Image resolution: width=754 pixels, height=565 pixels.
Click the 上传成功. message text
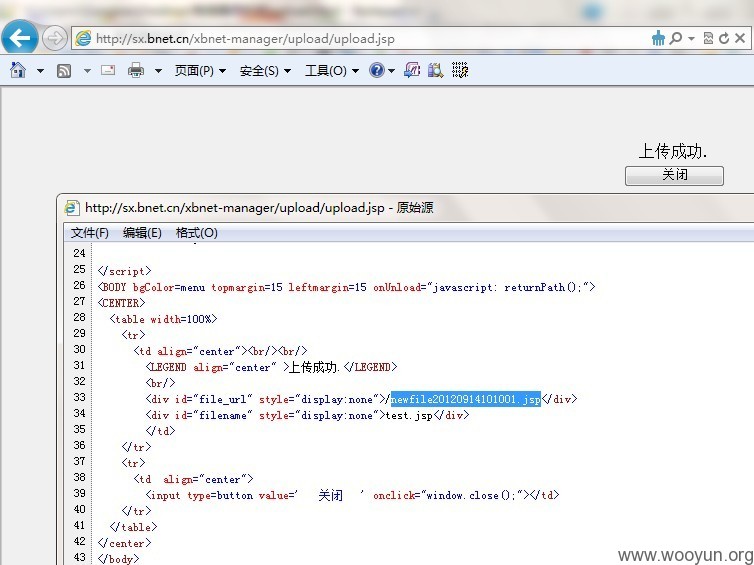(673, 151)
